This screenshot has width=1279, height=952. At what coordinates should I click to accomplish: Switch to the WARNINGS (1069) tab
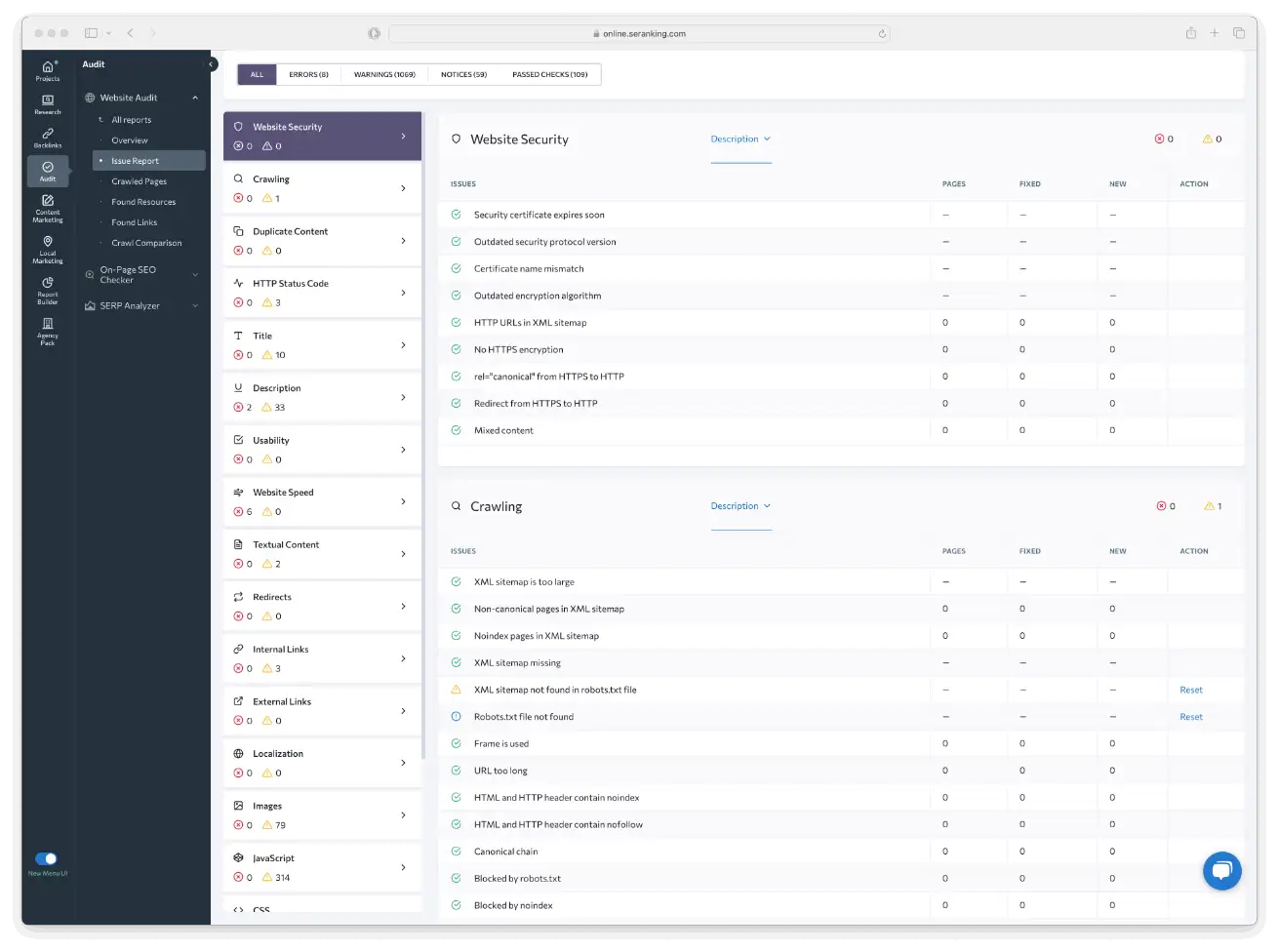384,74
